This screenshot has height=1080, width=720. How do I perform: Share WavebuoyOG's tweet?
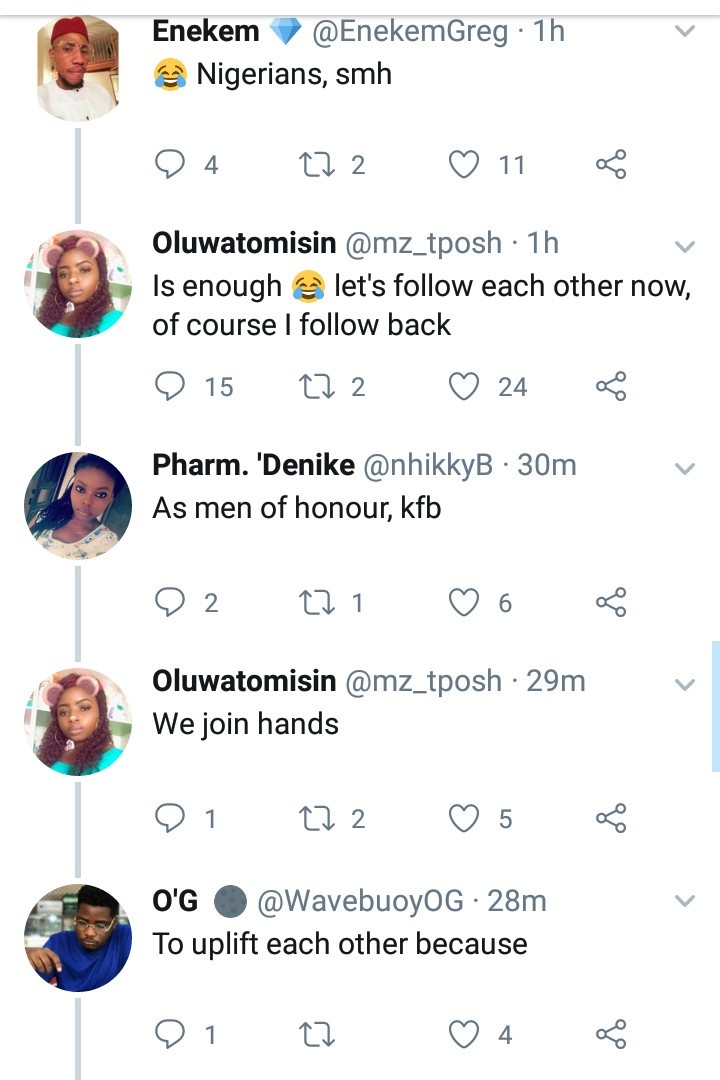pyautogui.click(x=611, y=1035)
